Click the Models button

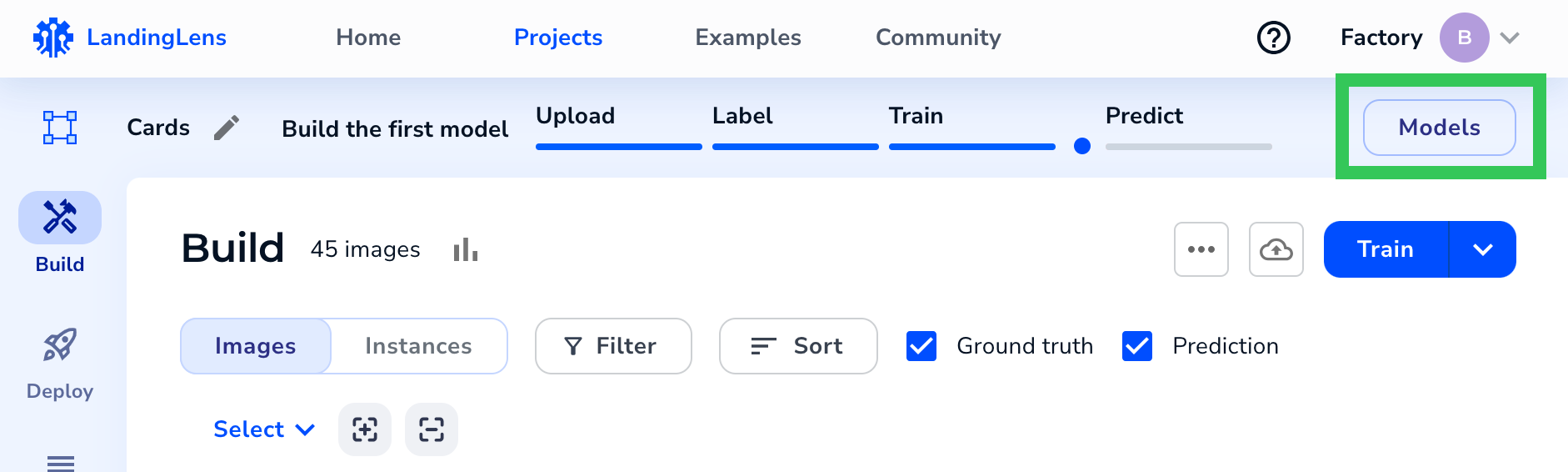pyautogui.click(x=1439, y=128)
